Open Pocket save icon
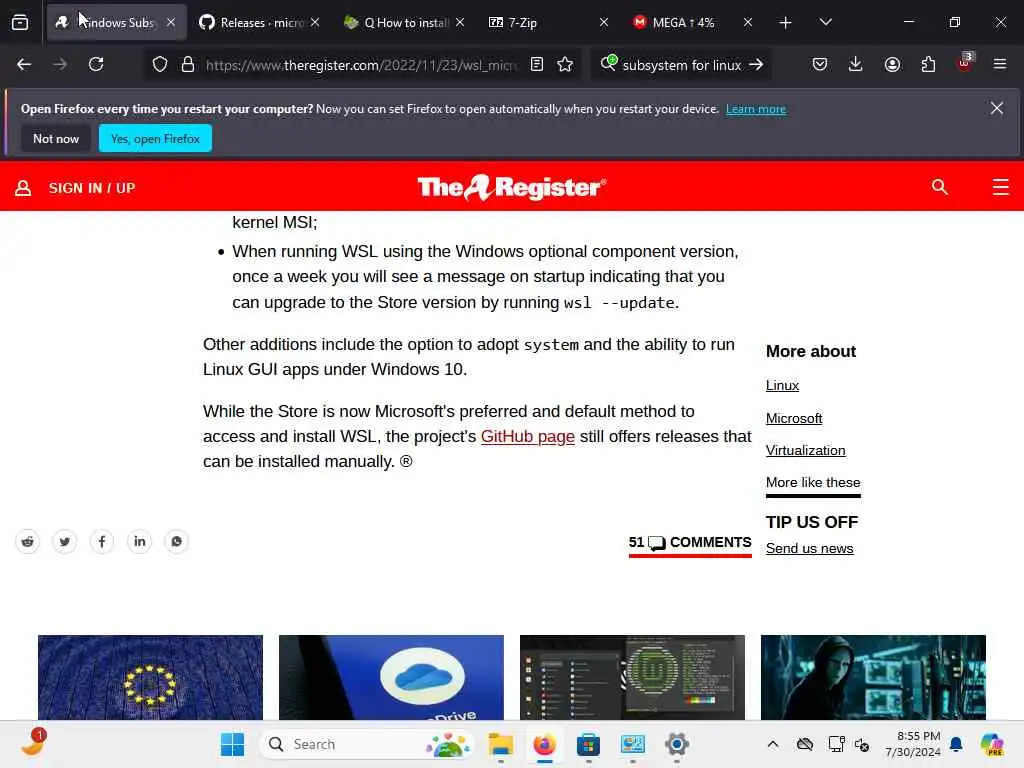Viewport: 1024px width, 768px height. 820,64
